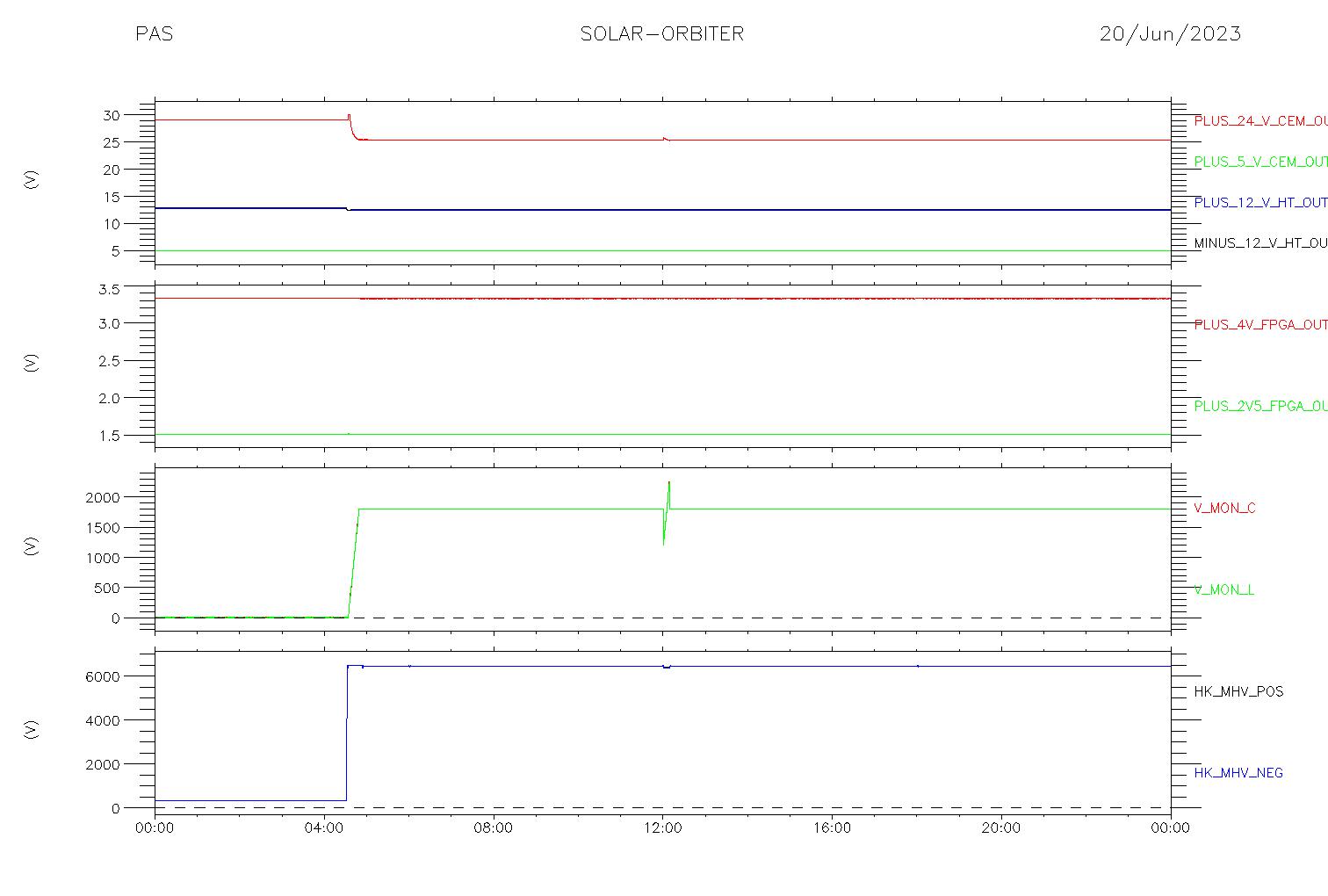This screenshot has height=896, width=1328.
Task: Select the HK_MHV_NEG legend label
Action: pyautogui.click(x=1238, y=773)
